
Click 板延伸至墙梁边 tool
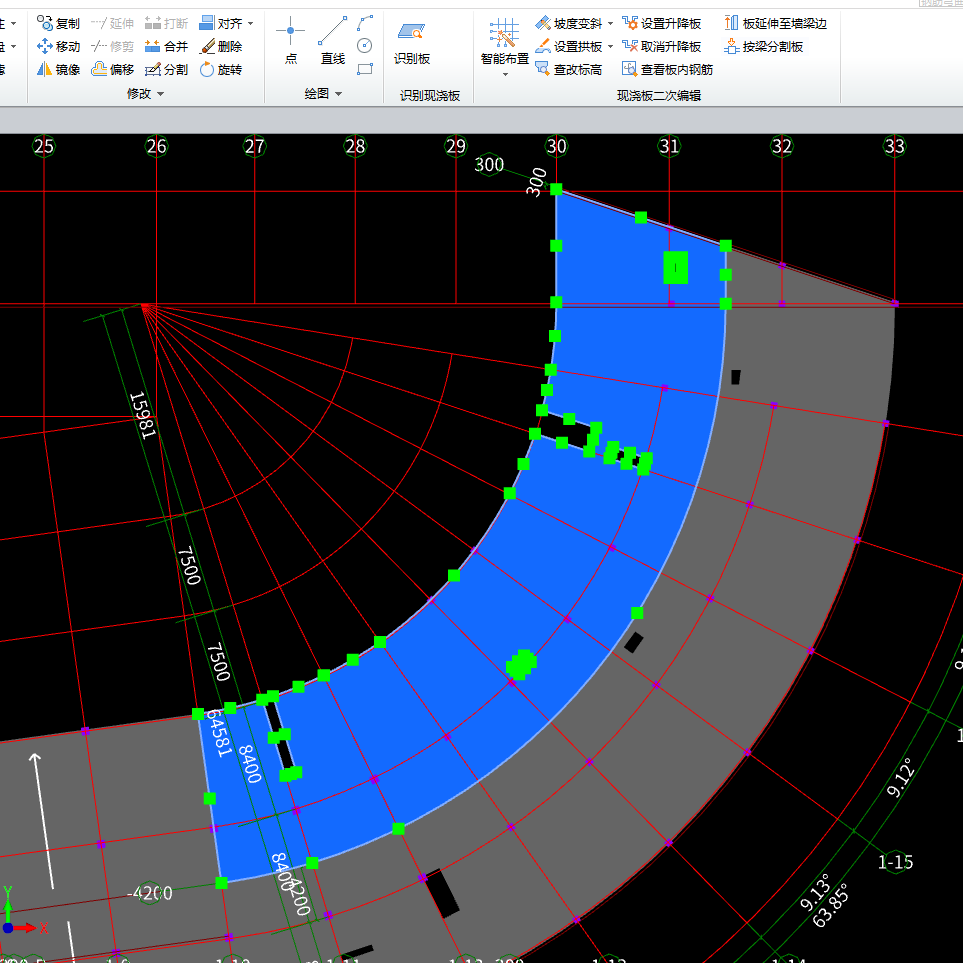[775, 23]
